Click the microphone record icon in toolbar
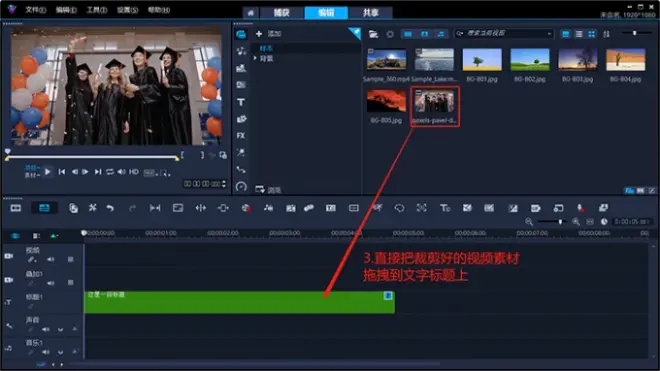This screenshot has width=660, height=371. point(580,208)
